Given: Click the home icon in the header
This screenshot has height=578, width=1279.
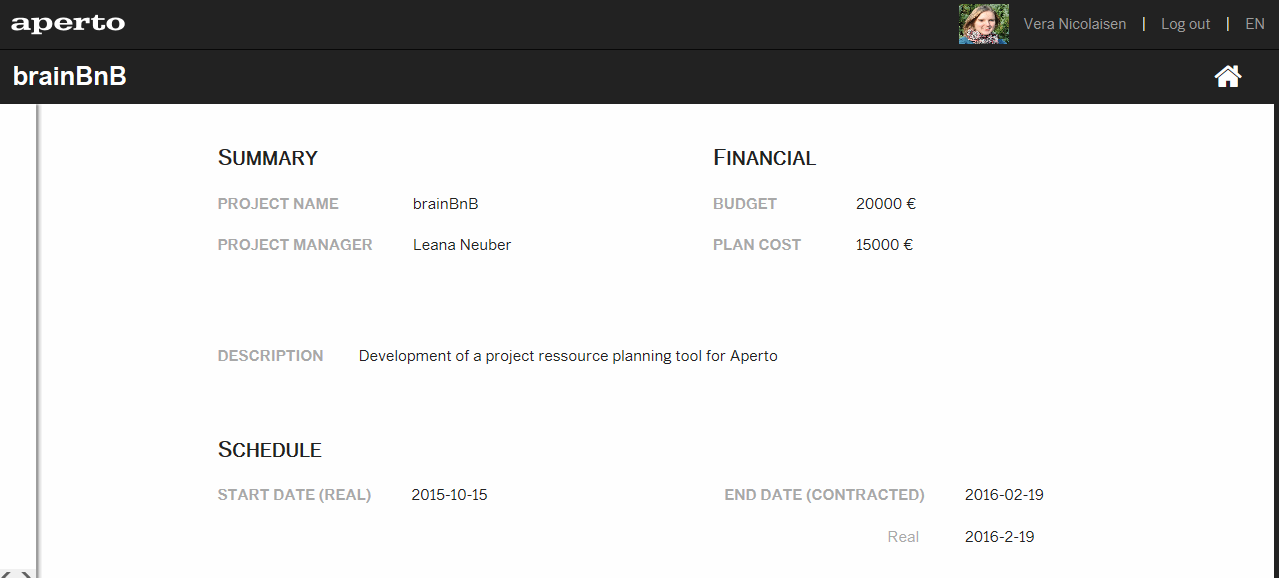Looking at the screenshot, I should 1228,76.
